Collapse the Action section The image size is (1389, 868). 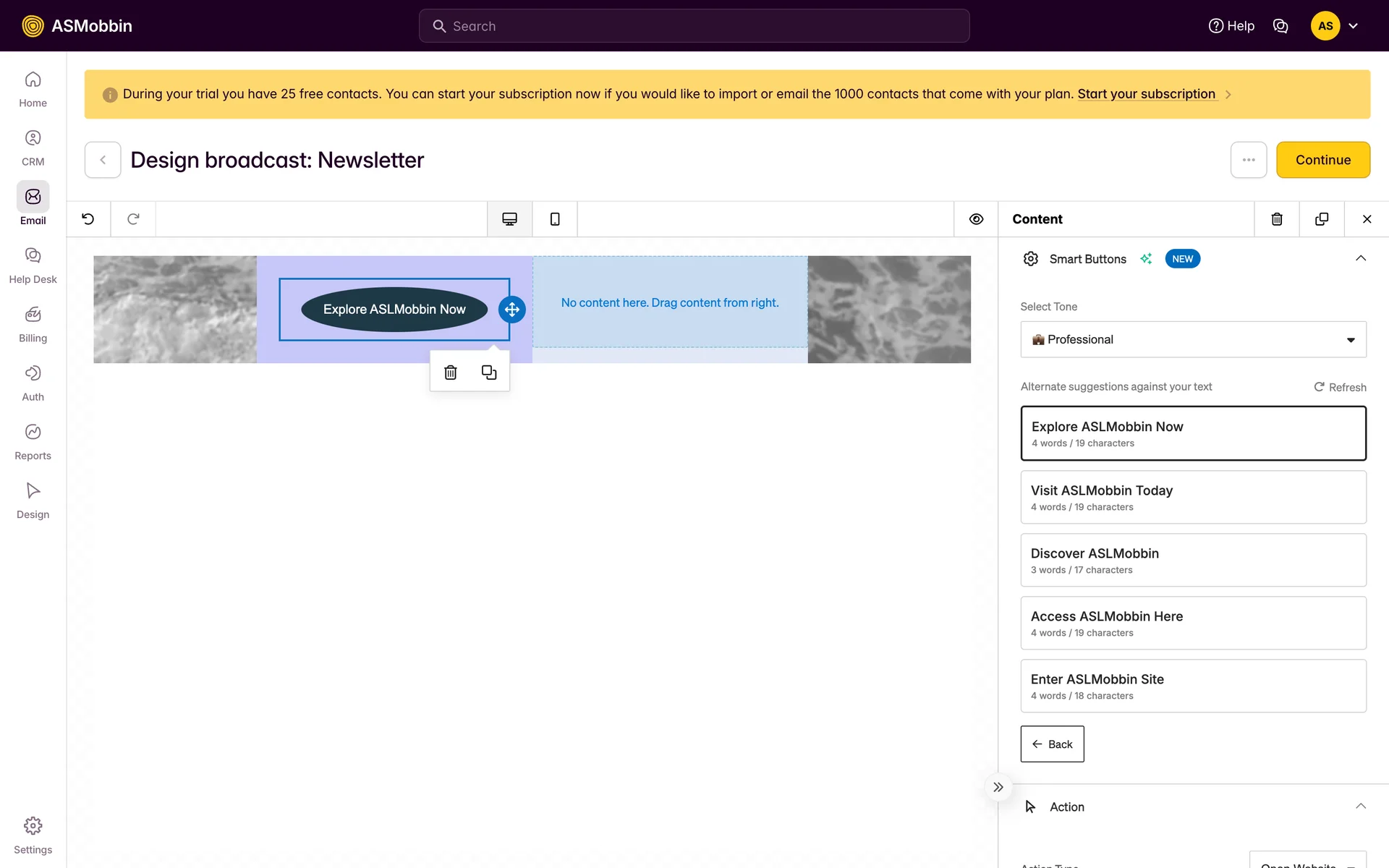pos(1360,807)
